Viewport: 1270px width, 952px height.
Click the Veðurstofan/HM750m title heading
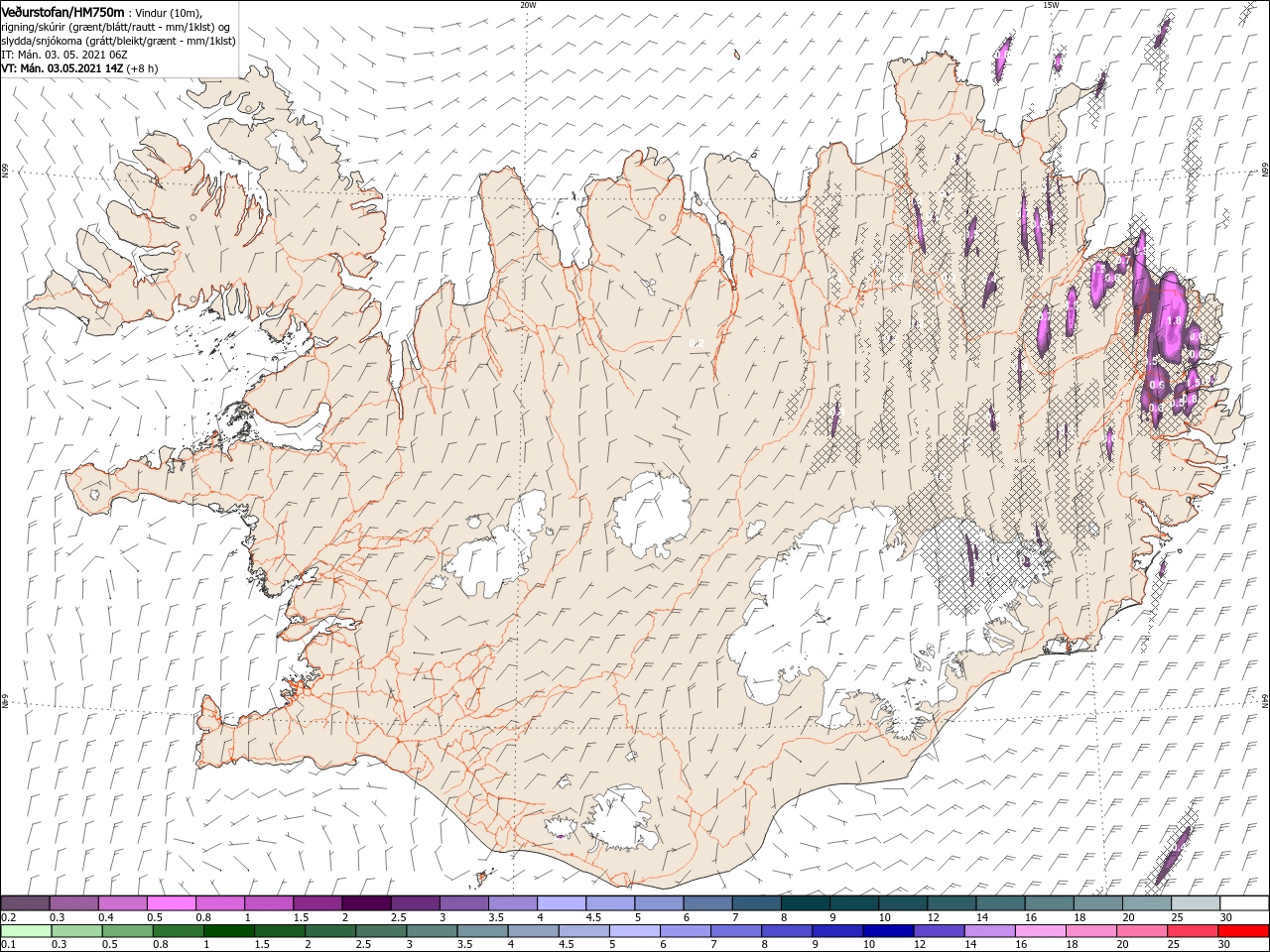click(63, 11)
